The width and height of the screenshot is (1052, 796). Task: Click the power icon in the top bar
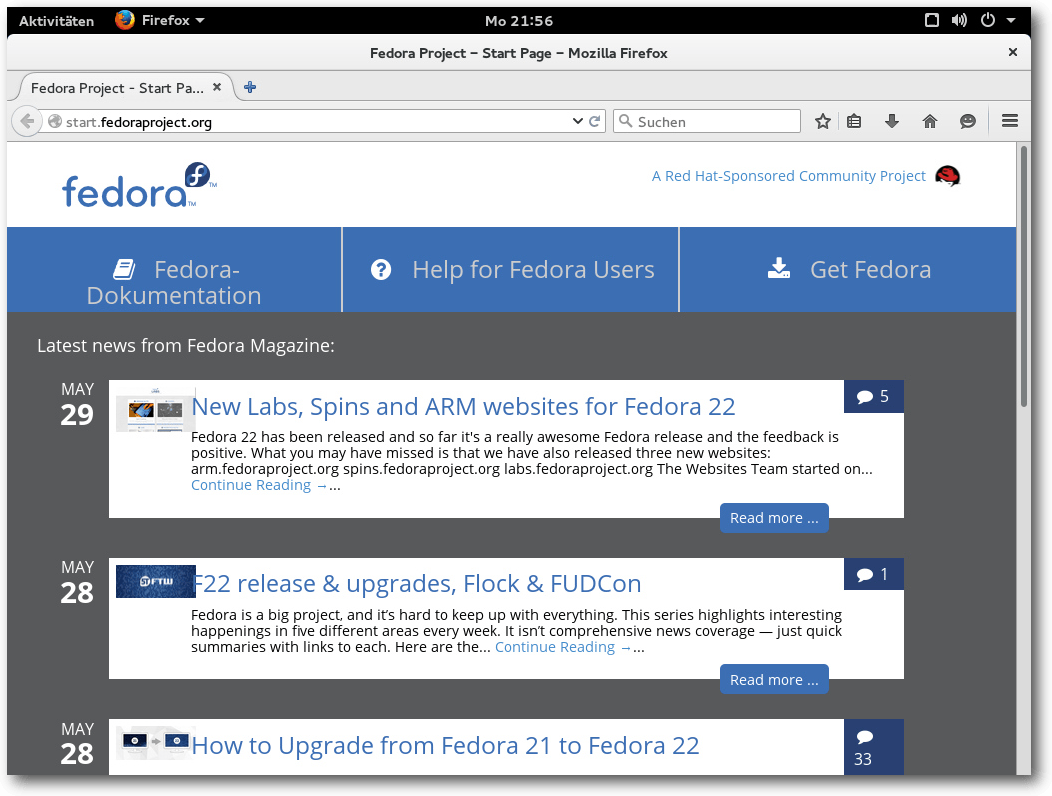(988, 20)
